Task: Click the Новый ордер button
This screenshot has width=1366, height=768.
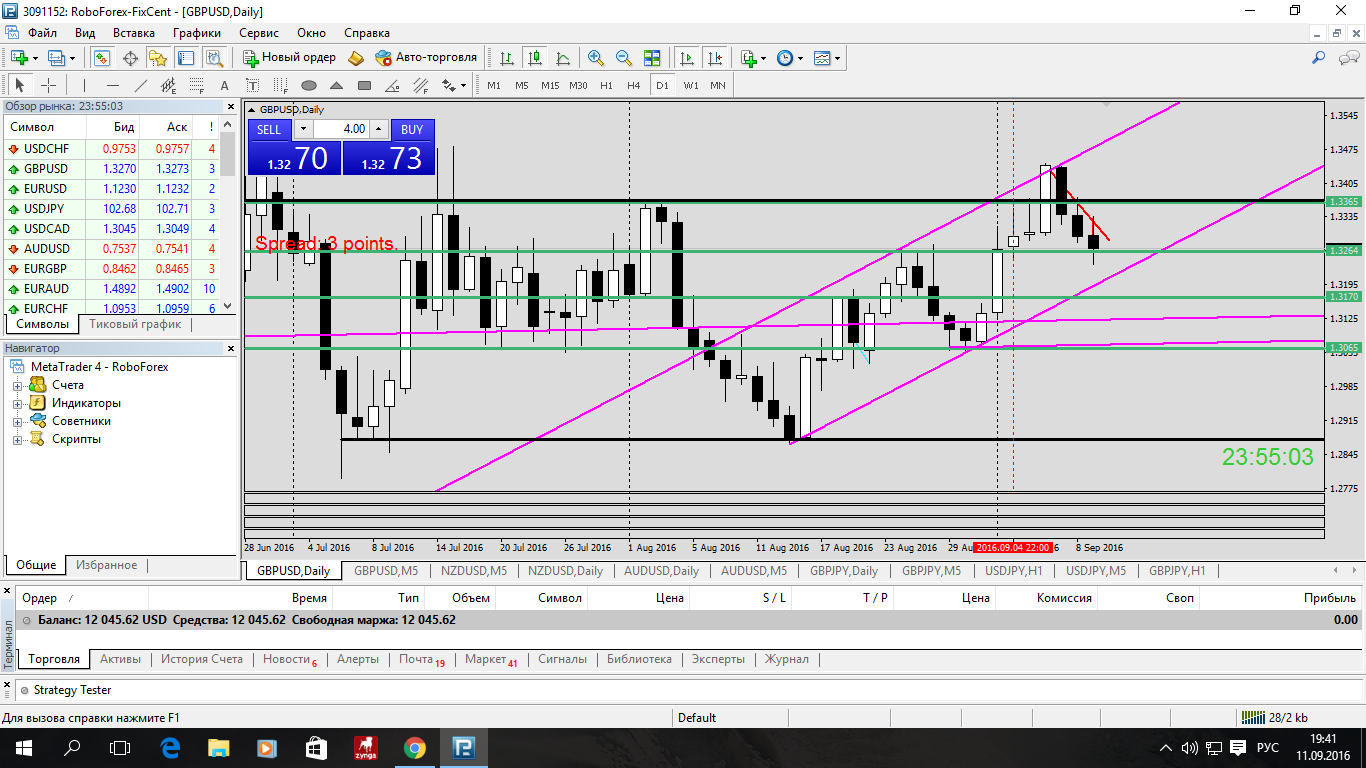Action: click(x=290, y=58)
